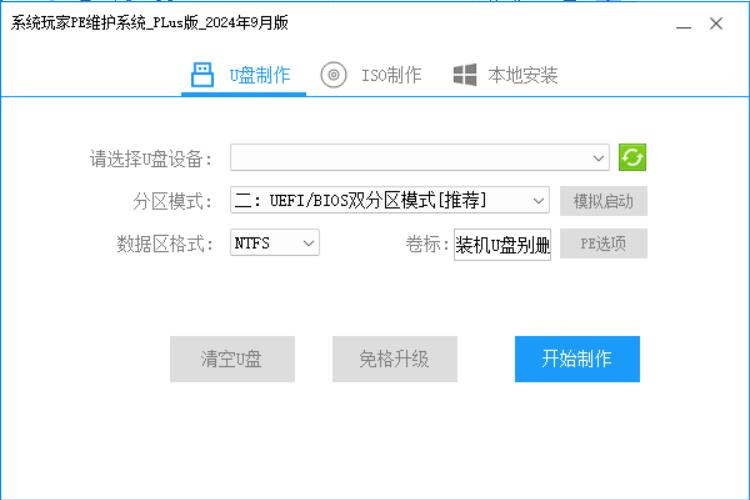Minimize the PE维护系统 window

[x=684, y=25]
